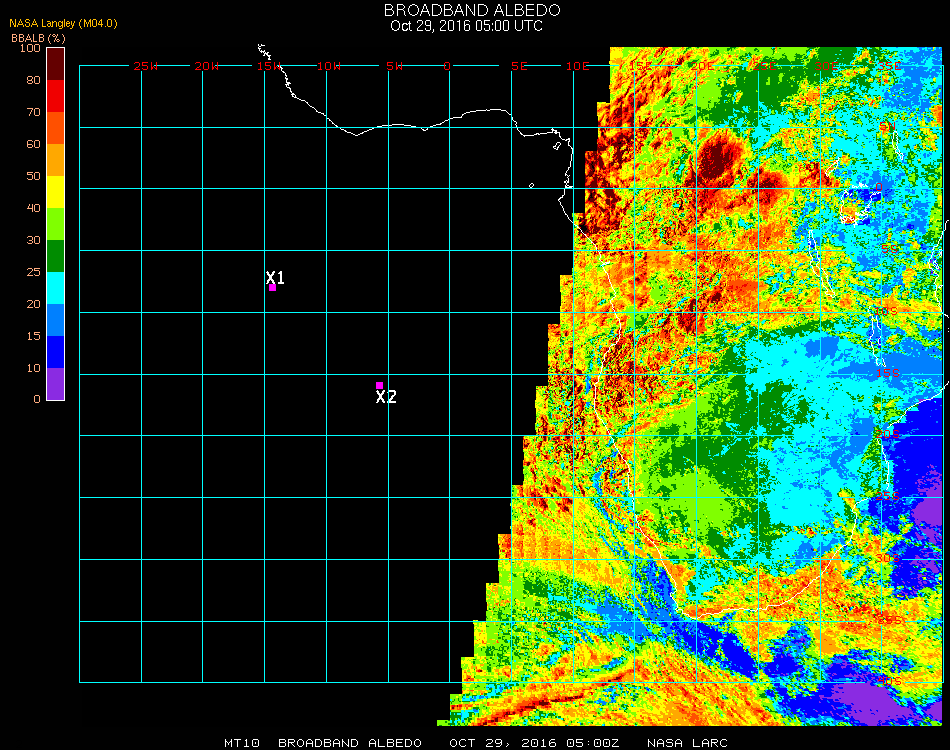Pick the purple 0-10 legend swatch
Viewport: 950px width, 750px height.
click(x=56, y=384)
